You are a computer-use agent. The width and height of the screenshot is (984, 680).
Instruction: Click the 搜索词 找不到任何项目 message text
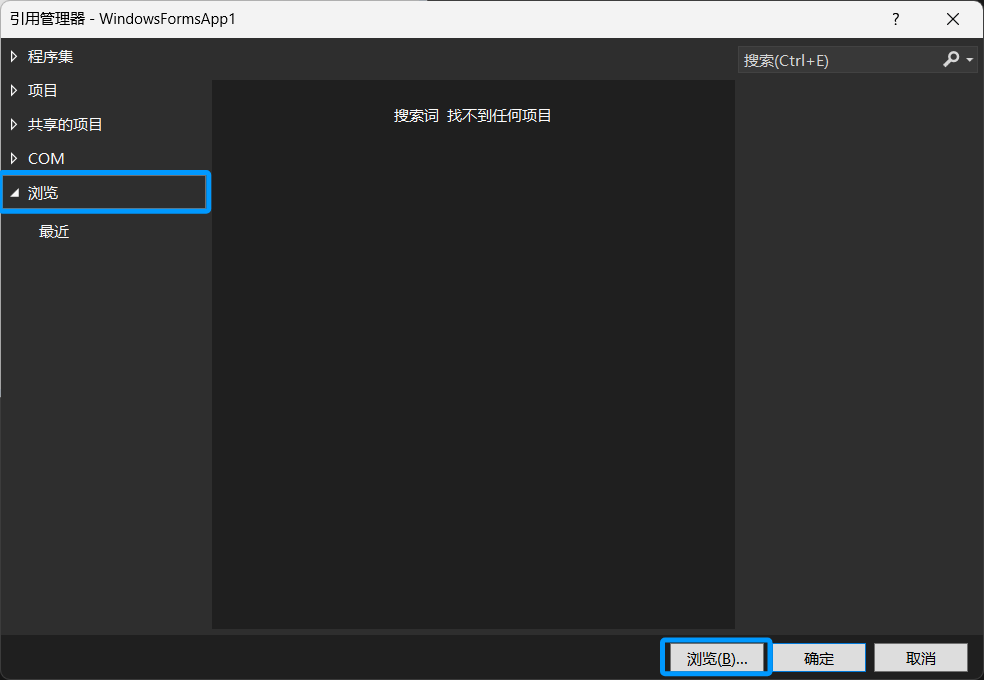point(472,116)
